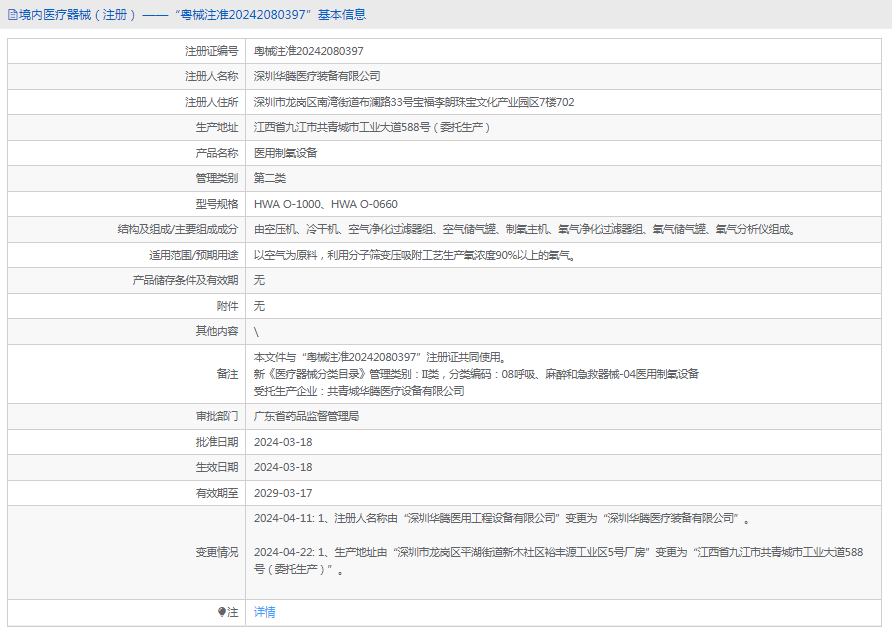Click the 批准日期 label
This screenshot has height=636, width=892.
tap(217, 442)
